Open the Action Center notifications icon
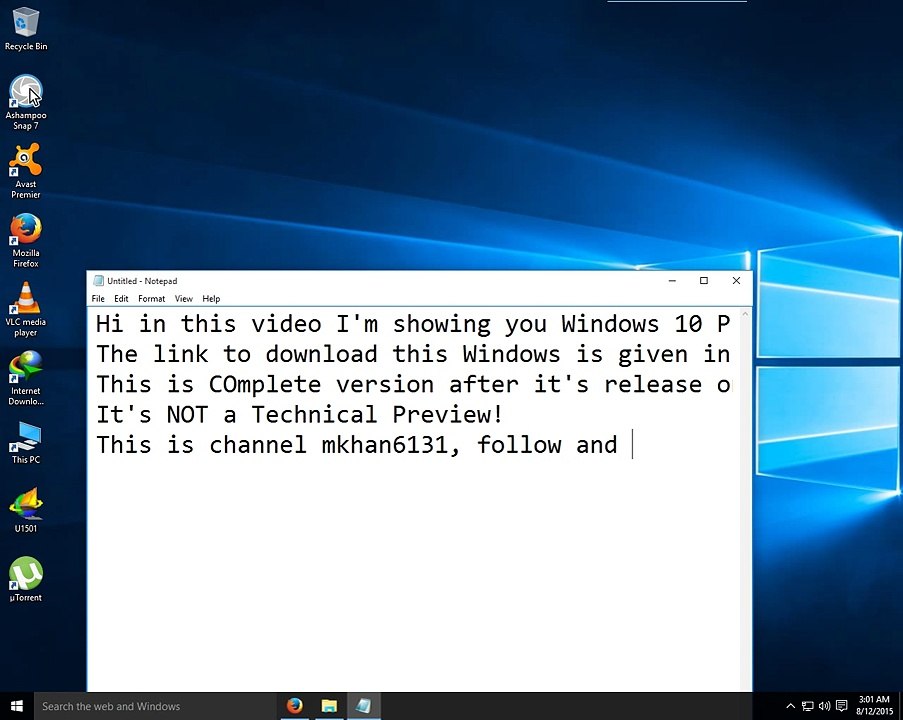This screenshot has height=720, width=903. (x=841, y=706)
